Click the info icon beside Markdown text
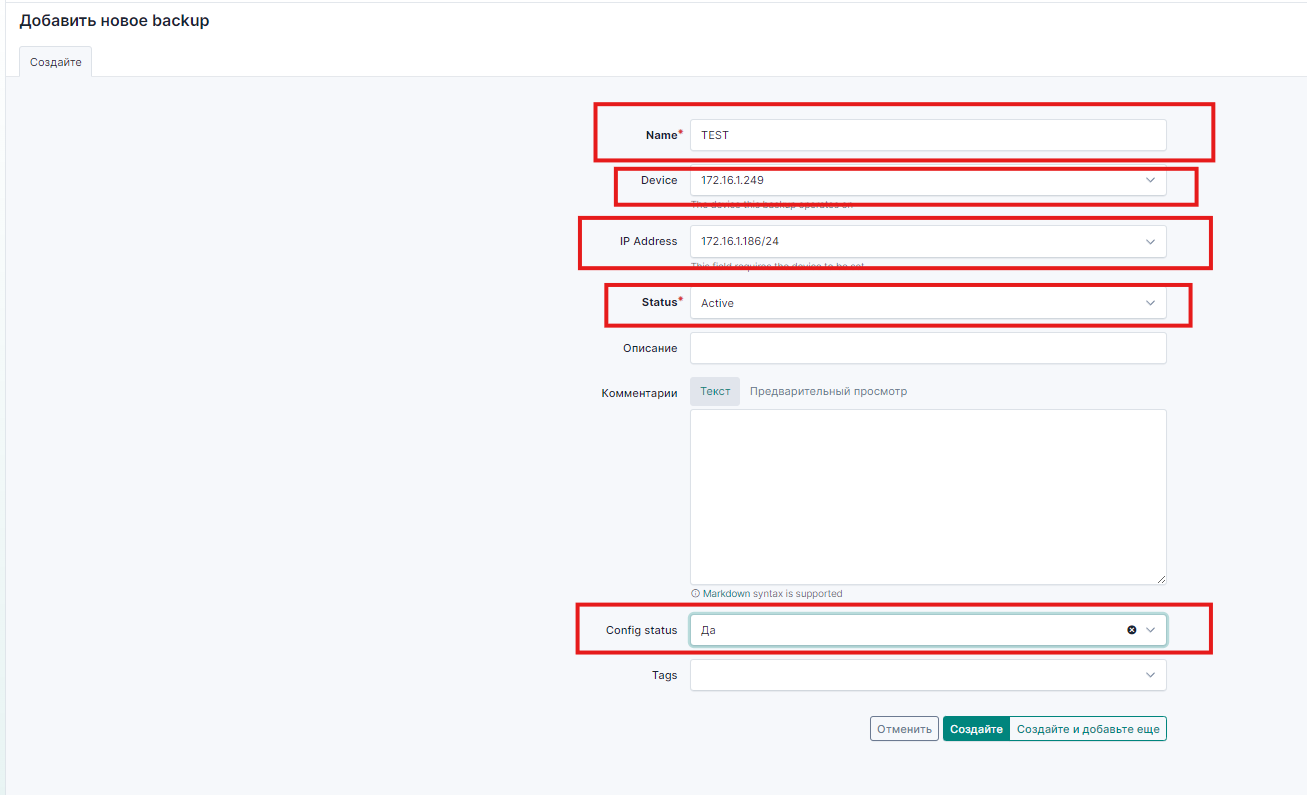Image resolution: width=1307 pixels, height=795 pixels. pyautogui.click(x=695, y=594)
